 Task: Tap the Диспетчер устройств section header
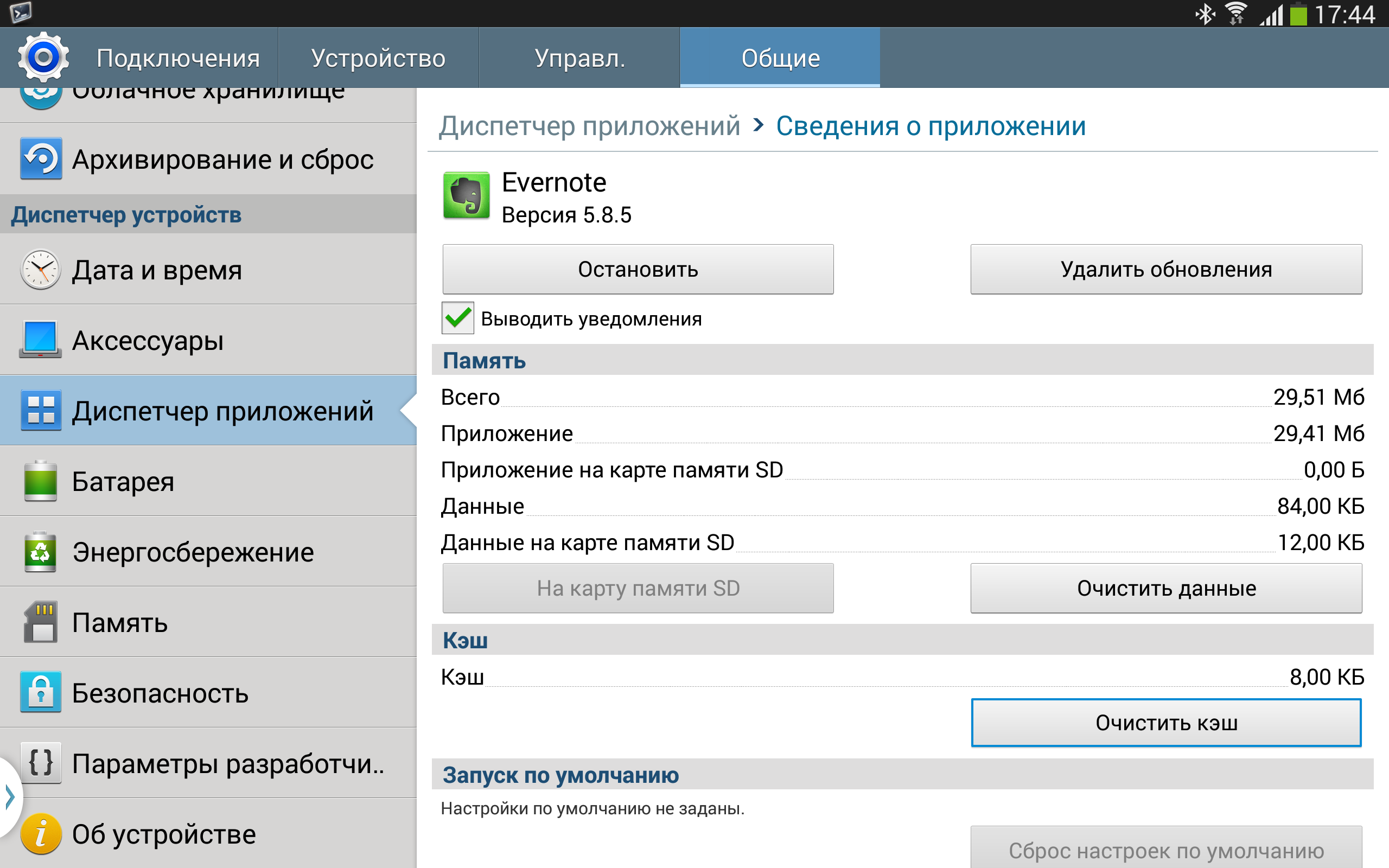pos(208,214)
